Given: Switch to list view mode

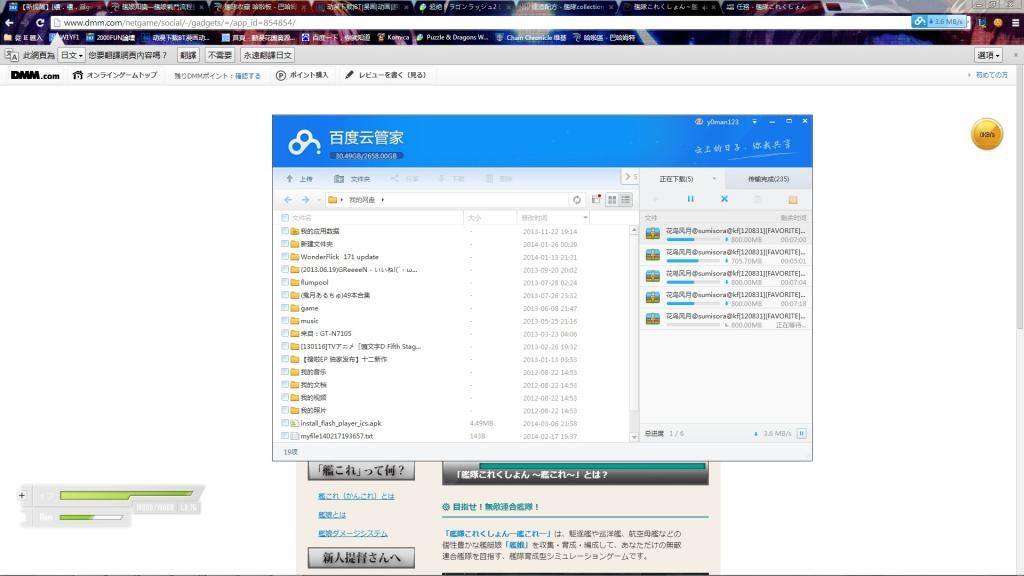Looking at the screenshot, I should point(626,200).
